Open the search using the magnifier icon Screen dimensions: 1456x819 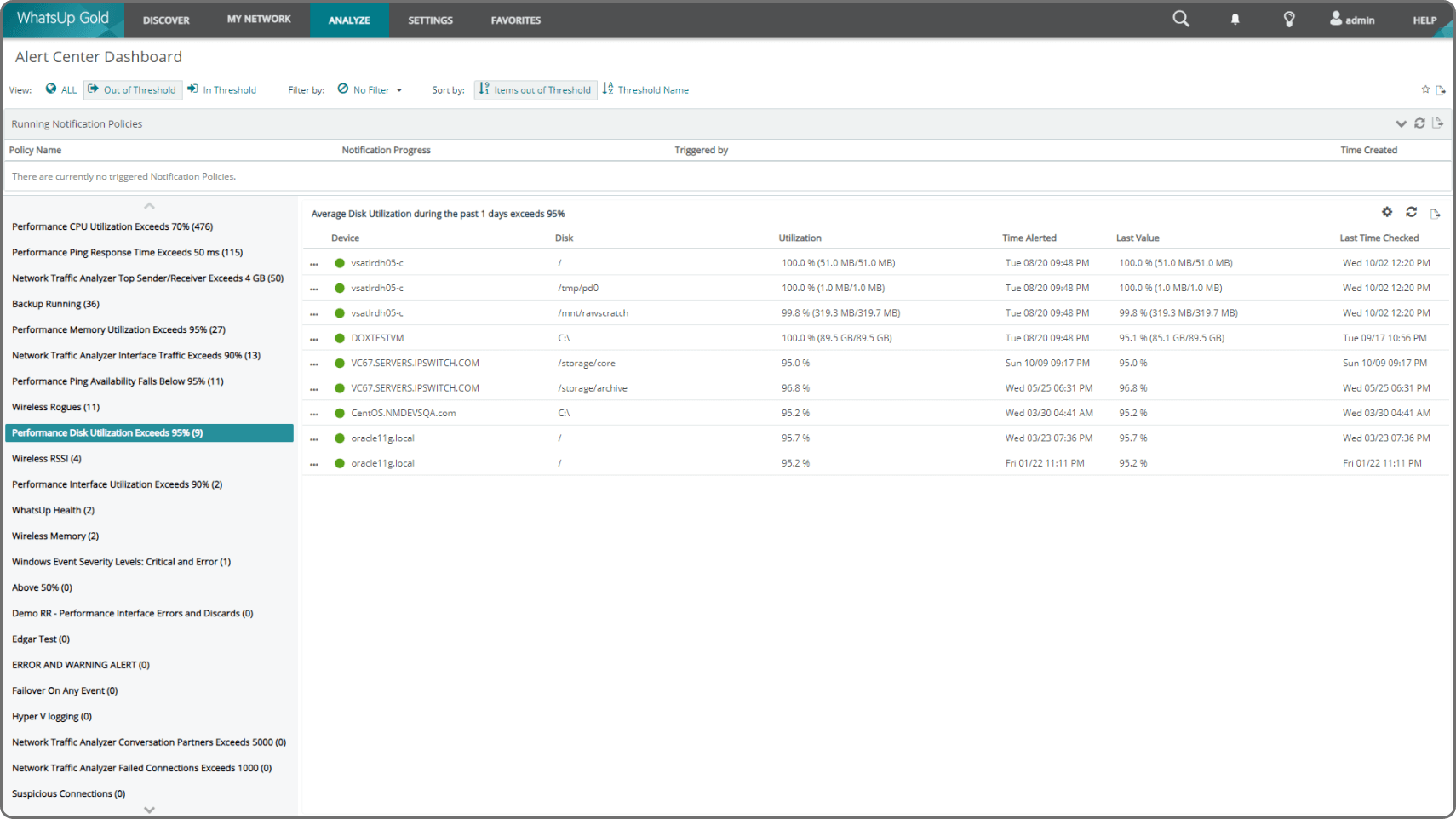coord(1180,19)
